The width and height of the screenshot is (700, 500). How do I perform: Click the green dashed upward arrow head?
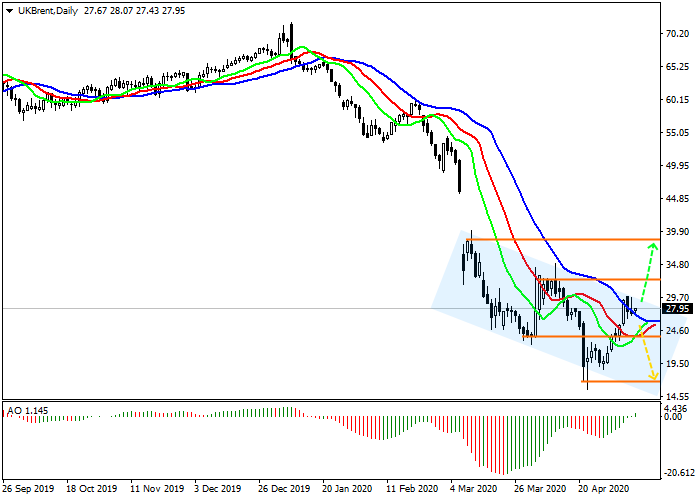click(655, 246)
